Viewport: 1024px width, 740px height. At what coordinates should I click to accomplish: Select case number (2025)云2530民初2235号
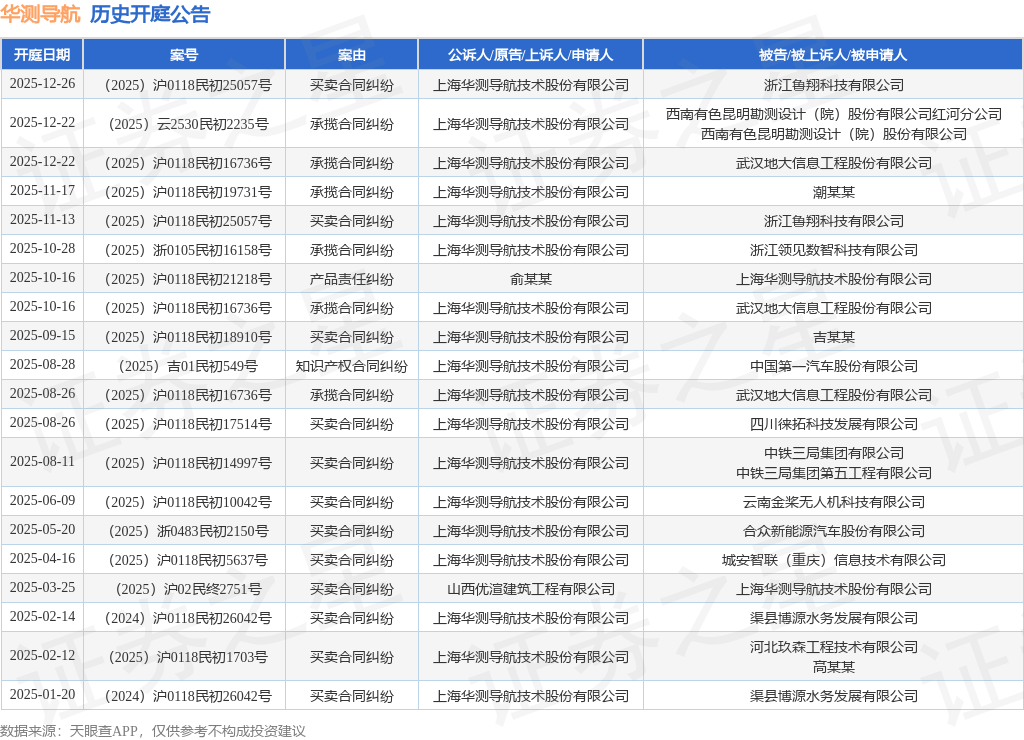tap(188, 124)
